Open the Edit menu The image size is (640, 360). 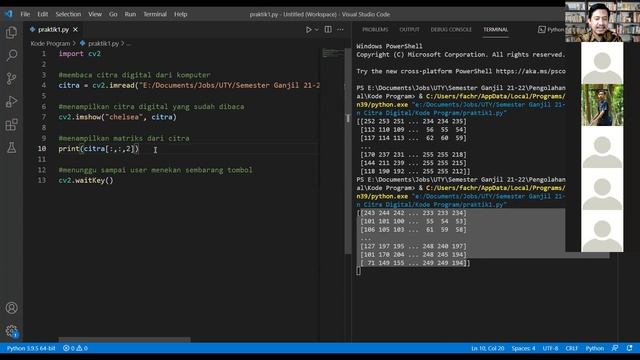(x=42, y=14)
